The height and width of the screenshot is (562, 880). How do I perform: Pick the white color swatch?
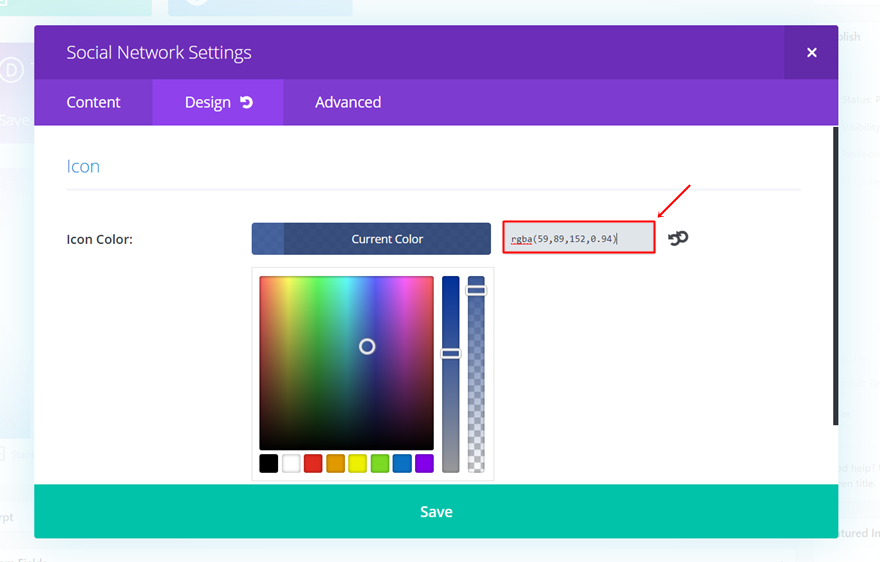point(291,463)
